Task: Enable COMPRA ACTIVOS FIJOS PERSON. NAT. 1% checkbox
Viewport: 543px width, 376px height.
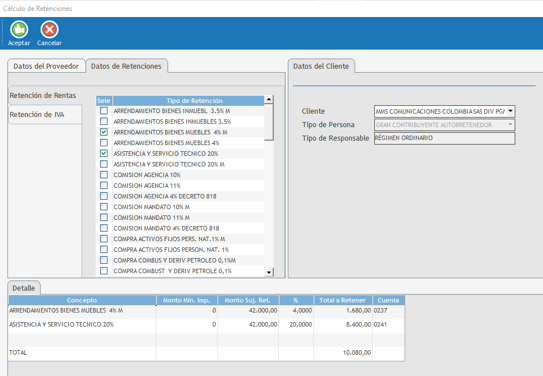Action: tap(104, 249)
